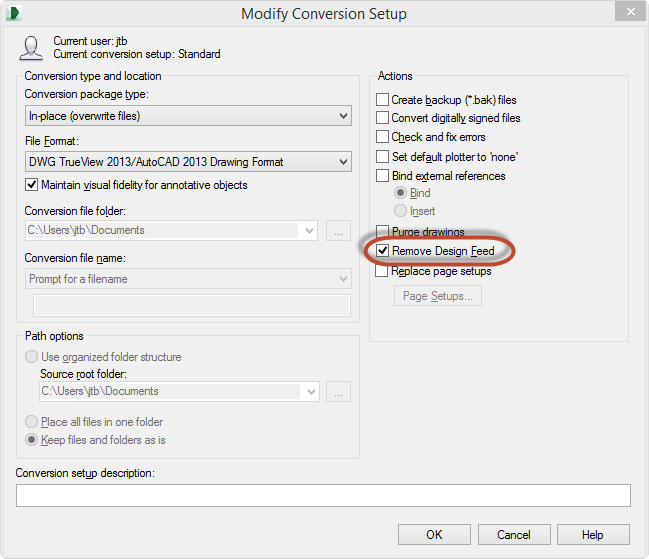The height and width of the screenshot is (559, 649).
Task: Click the DWG TrueView app icon in title bar
Action: click(13, 13)
